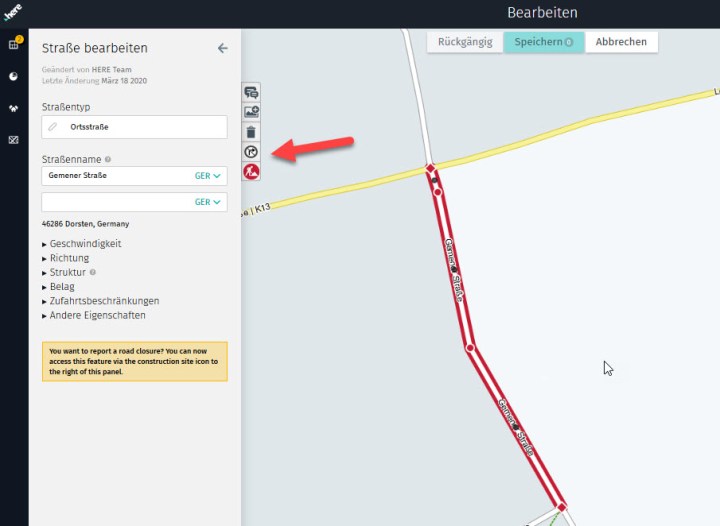Expand the Geschwindigkeit section

84,244
